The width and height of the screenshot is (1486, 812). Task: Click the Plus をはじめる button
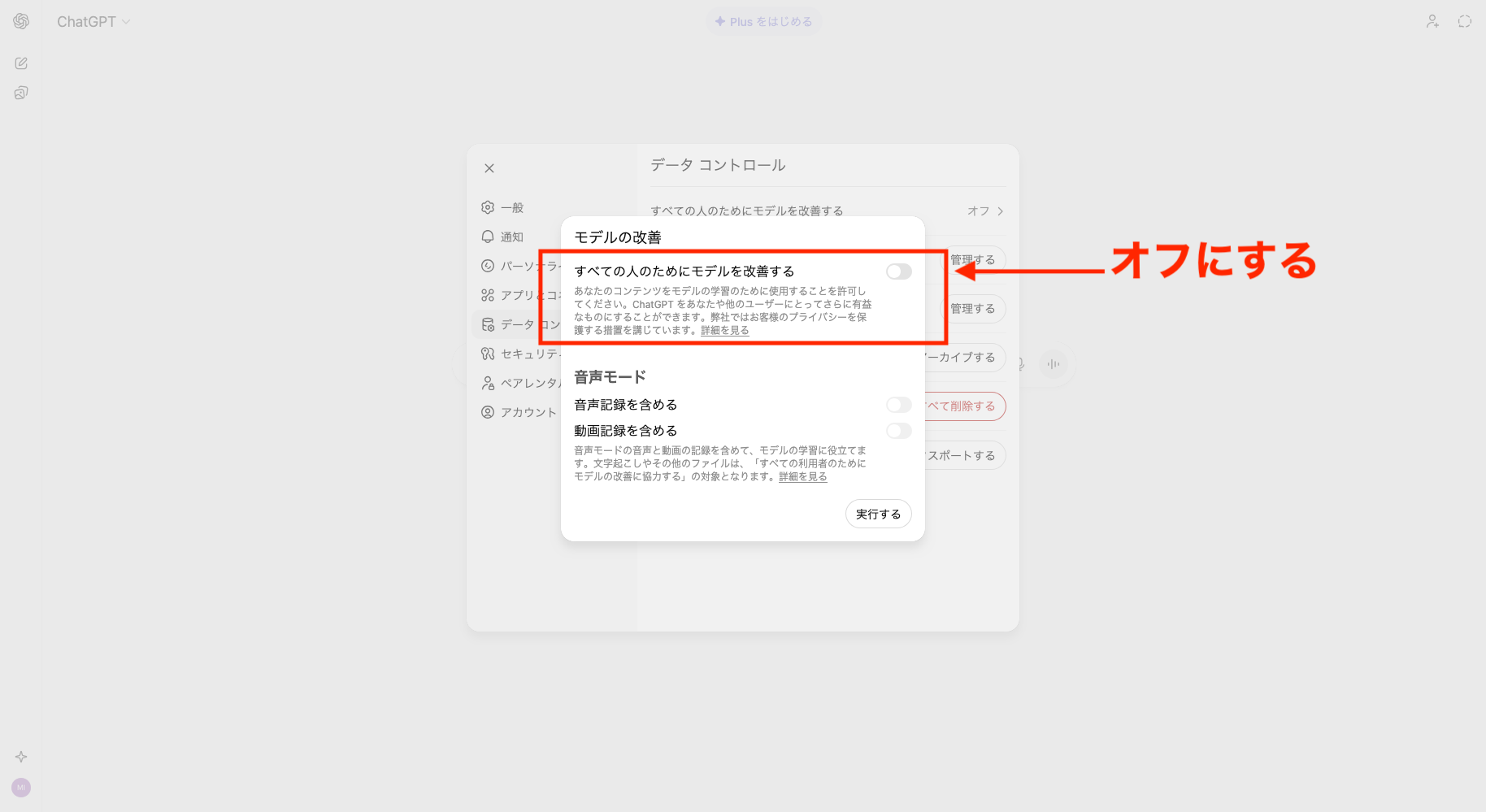pyautogui.click(x=763, y=21)
